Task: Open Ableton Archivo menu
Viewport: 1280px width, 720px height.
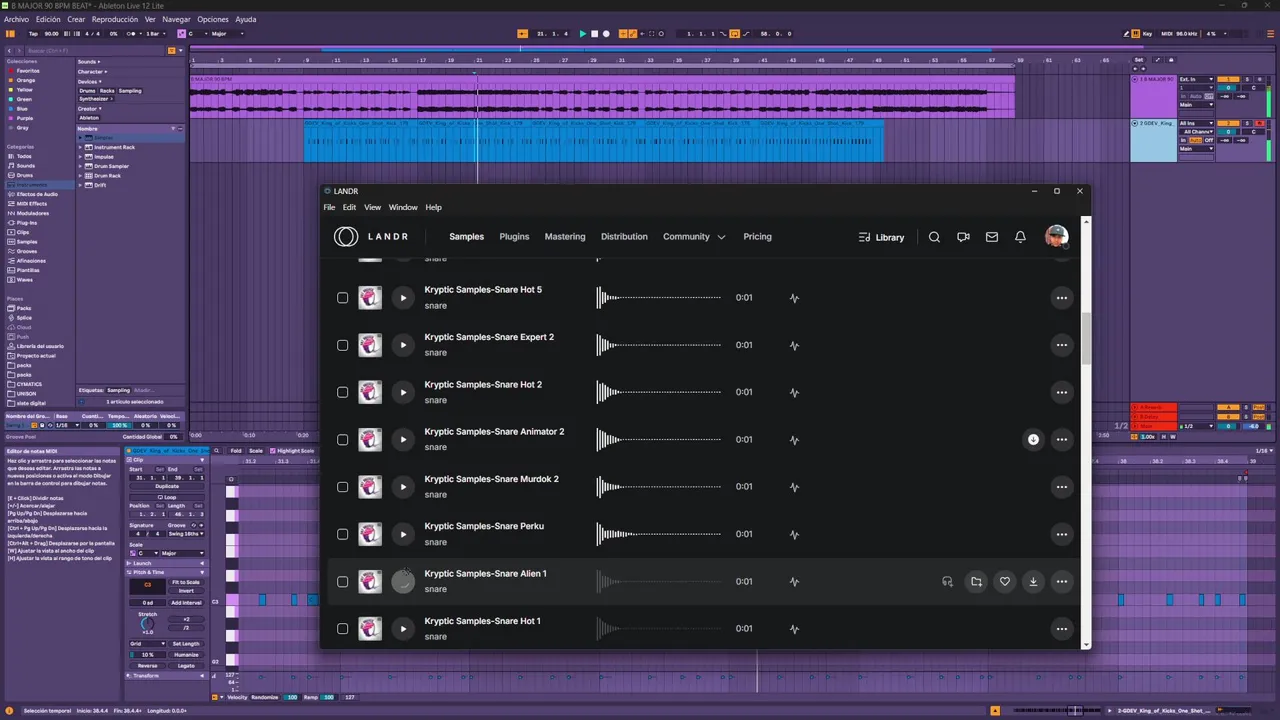Action: tap(16, 19)
